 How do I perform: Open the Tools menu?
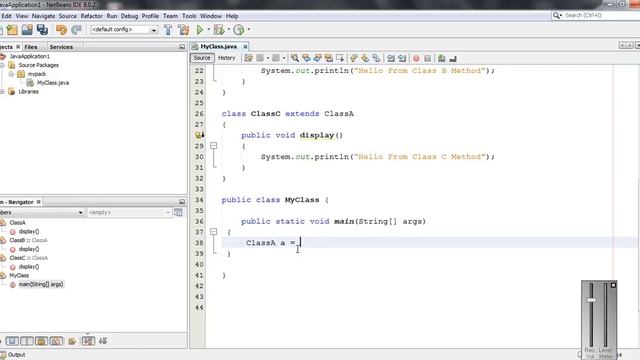[x=189, y=16]
